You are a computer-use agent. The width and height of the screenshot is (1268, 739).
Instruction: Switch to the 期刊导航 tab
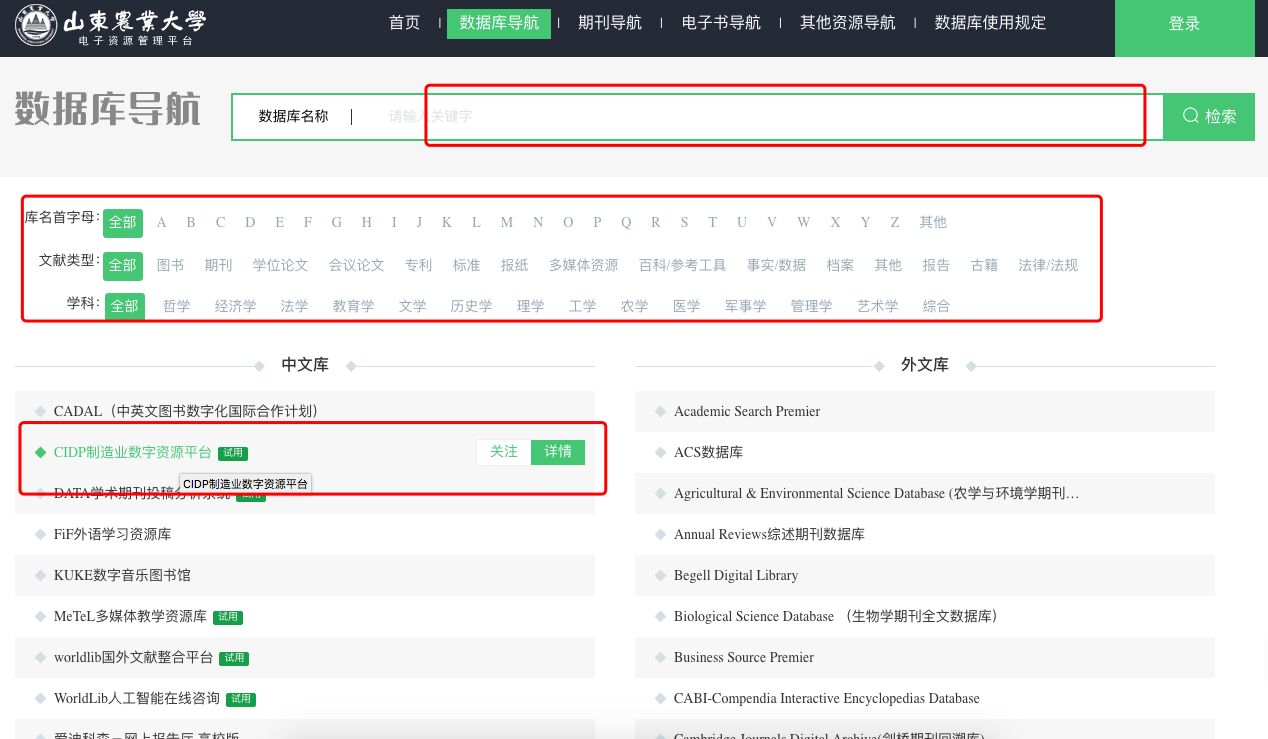point(610,23)
